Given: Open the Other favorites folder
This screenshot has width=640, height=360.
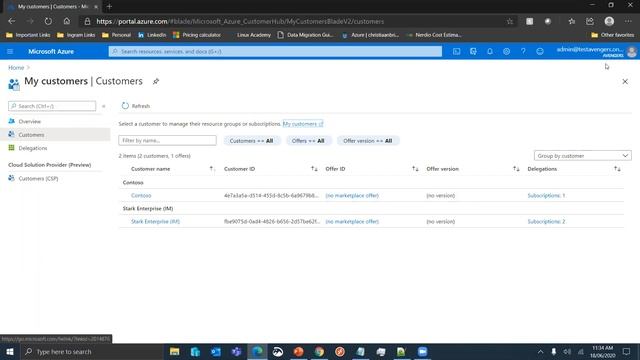Looking at the screenshot, I should 613,35.
